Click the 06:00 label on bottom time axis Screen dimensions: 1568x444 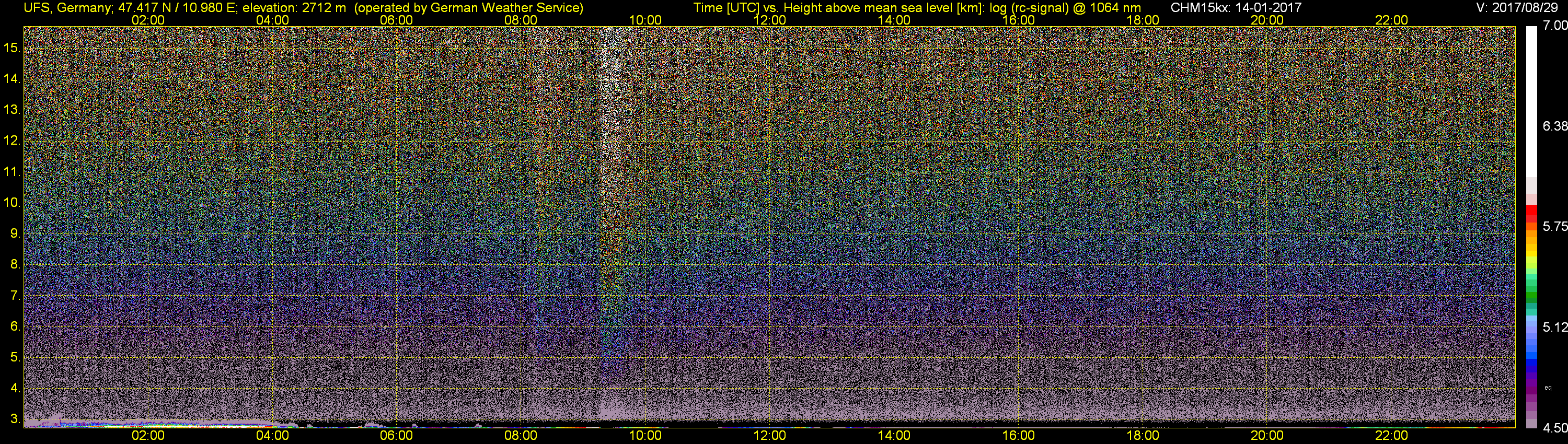[396, 436]
